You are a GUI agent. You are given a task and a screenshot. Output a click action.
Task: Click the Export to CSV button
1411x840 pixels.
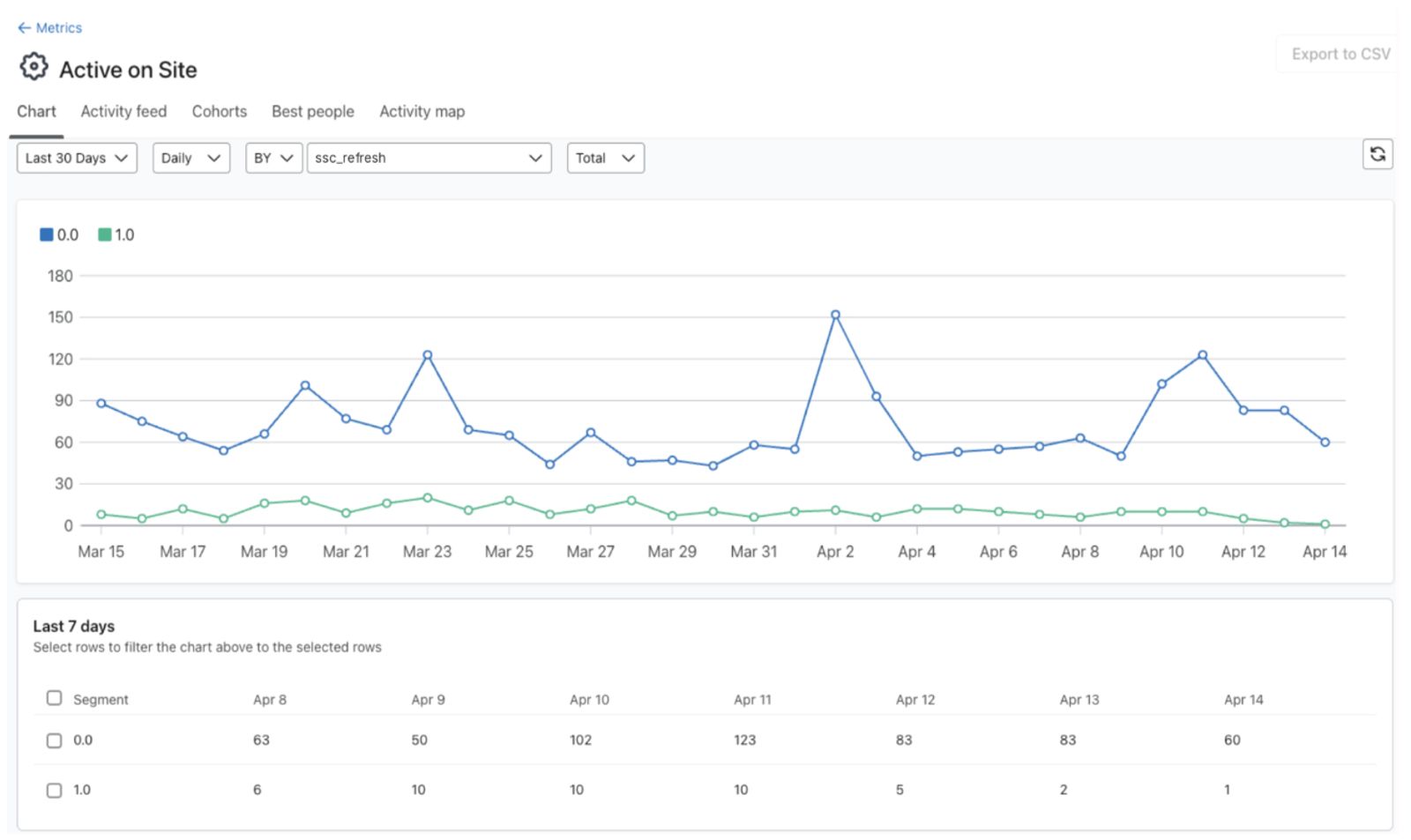tap(1340, 54)
